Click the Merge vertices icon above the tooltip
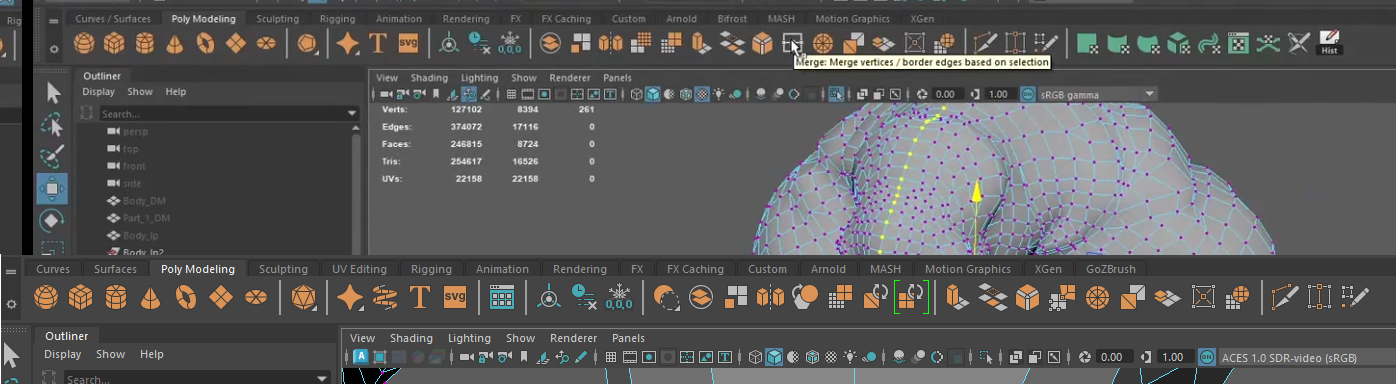Screen dimensions: 1396x384 [x=791, y=43]
